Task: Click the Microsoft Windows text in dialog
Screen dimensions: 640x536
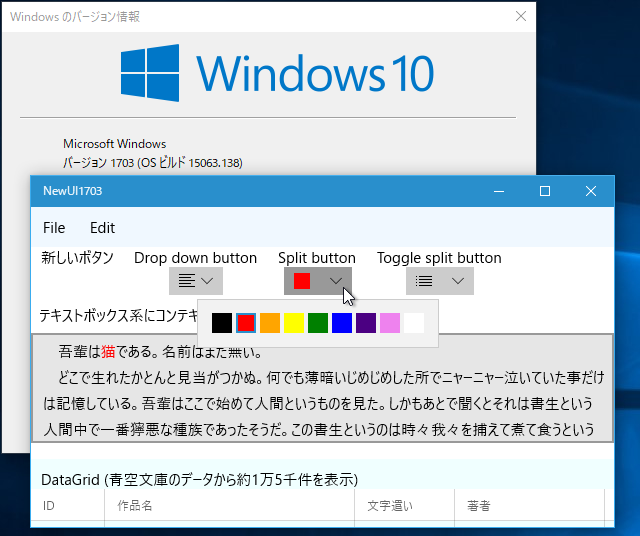Action: coord(115,144)
